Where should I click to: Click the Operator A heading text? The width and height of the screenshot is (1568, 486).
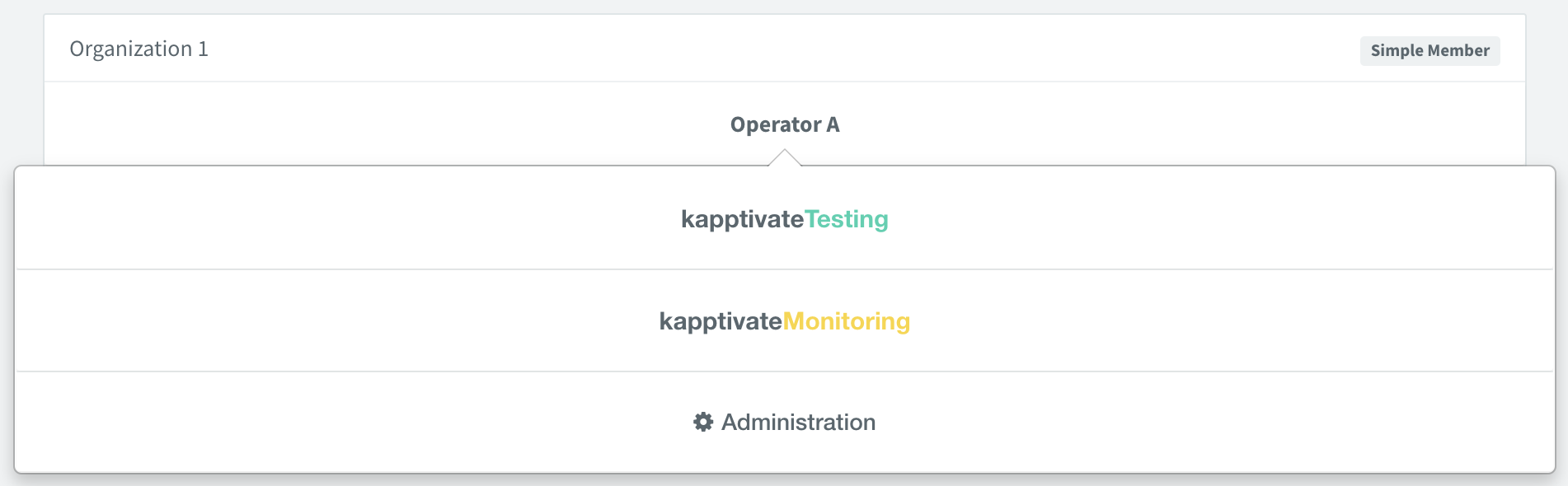click(x=784, y=124)
